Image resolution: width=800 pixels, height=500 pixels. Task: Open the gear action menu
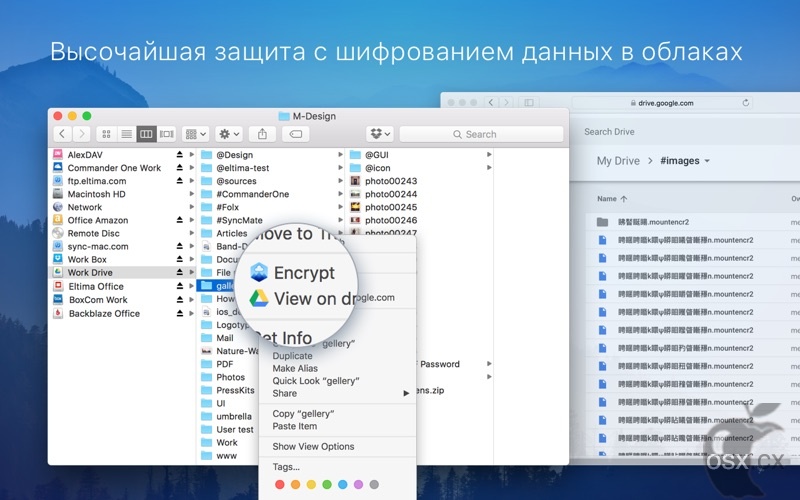point(229,134)
